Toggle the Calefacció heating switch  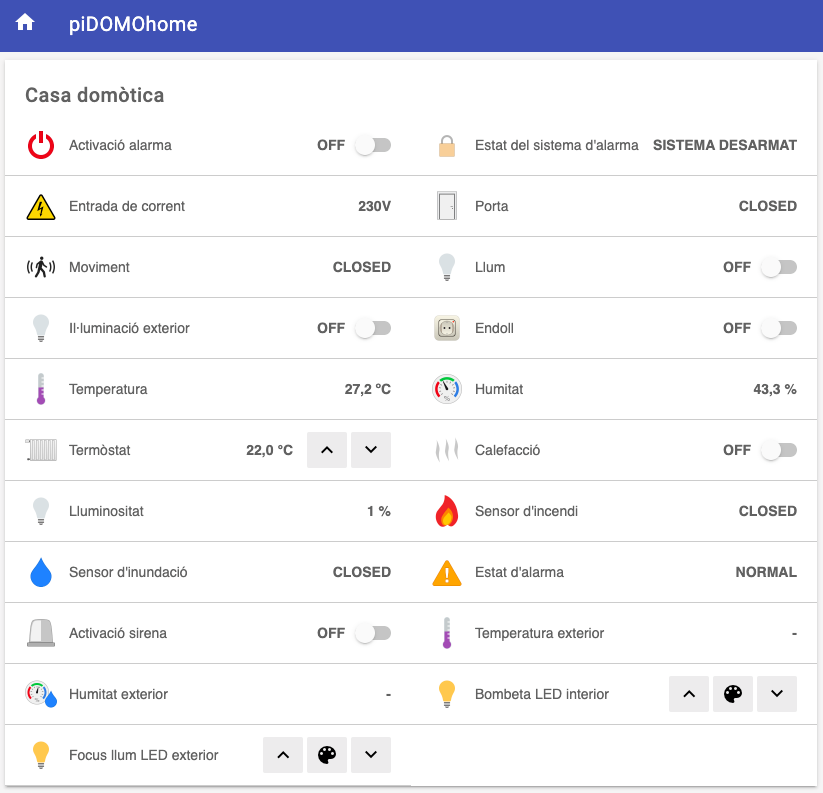pyautogui.click(x=778, y=451)
